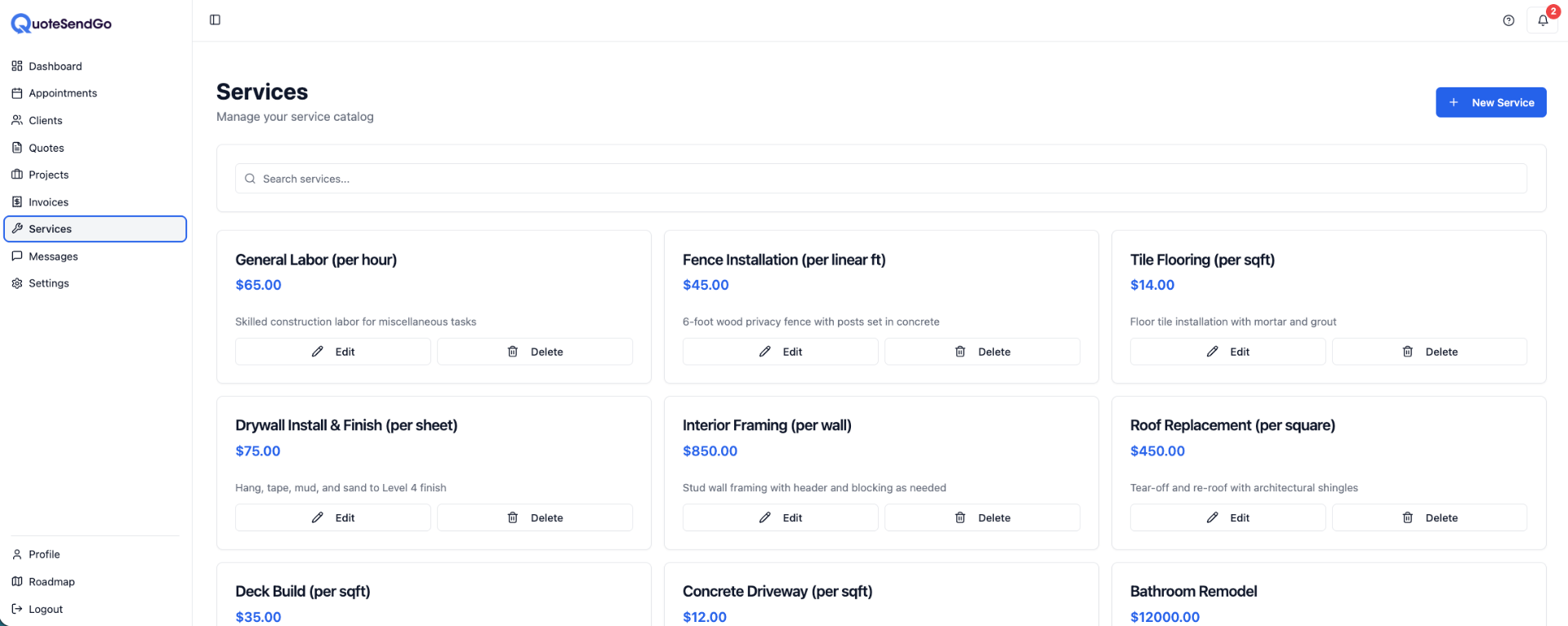Open the notifications bell

pos(1542,20)
